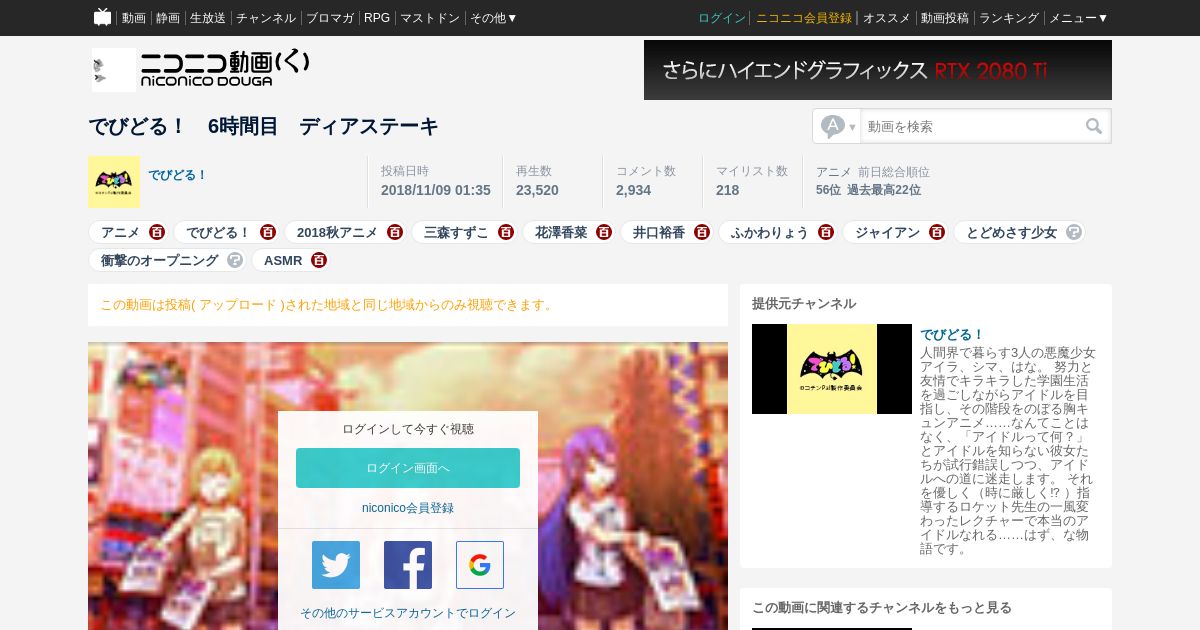Click the Niconico TV icon in top bar

102,17
